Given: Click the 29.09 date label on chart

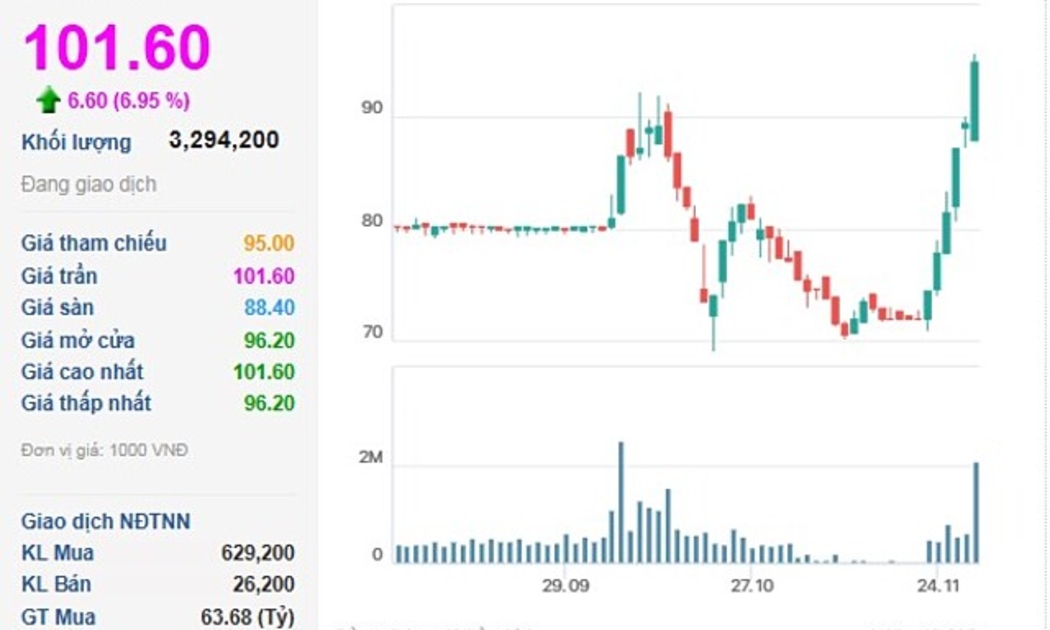Looking at the screenshot, I should 565,585.
